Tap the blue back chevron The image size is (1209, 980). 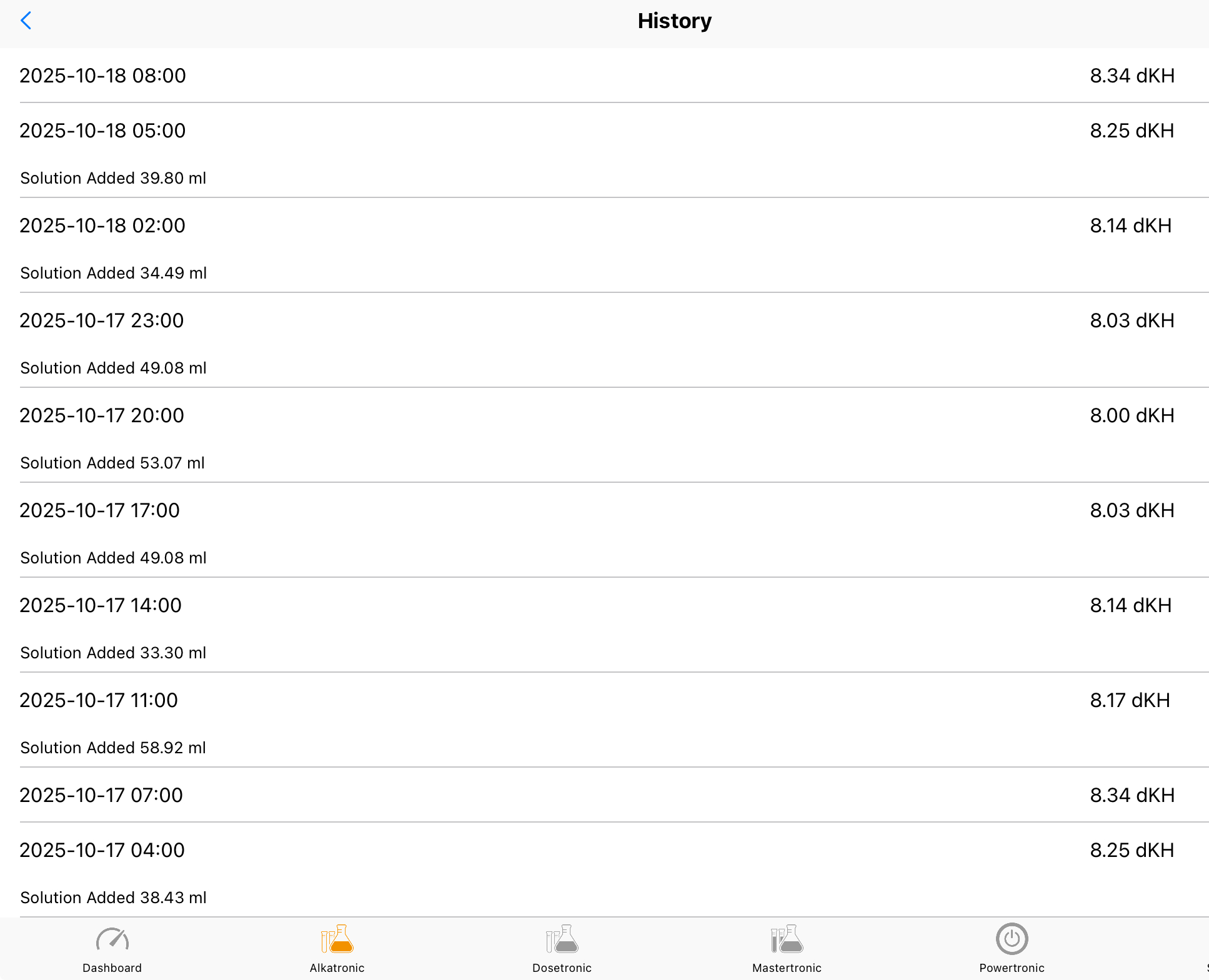pos(26,21)
